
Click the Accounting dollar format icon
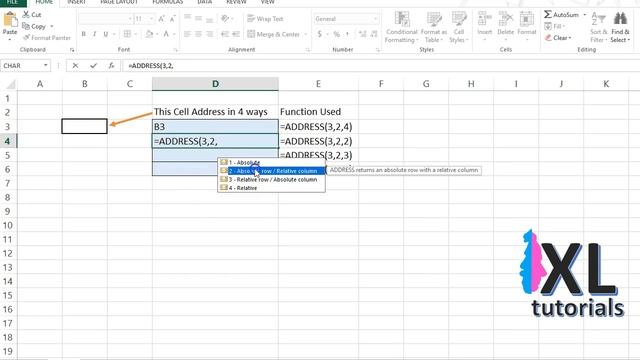tap(320, 34)
